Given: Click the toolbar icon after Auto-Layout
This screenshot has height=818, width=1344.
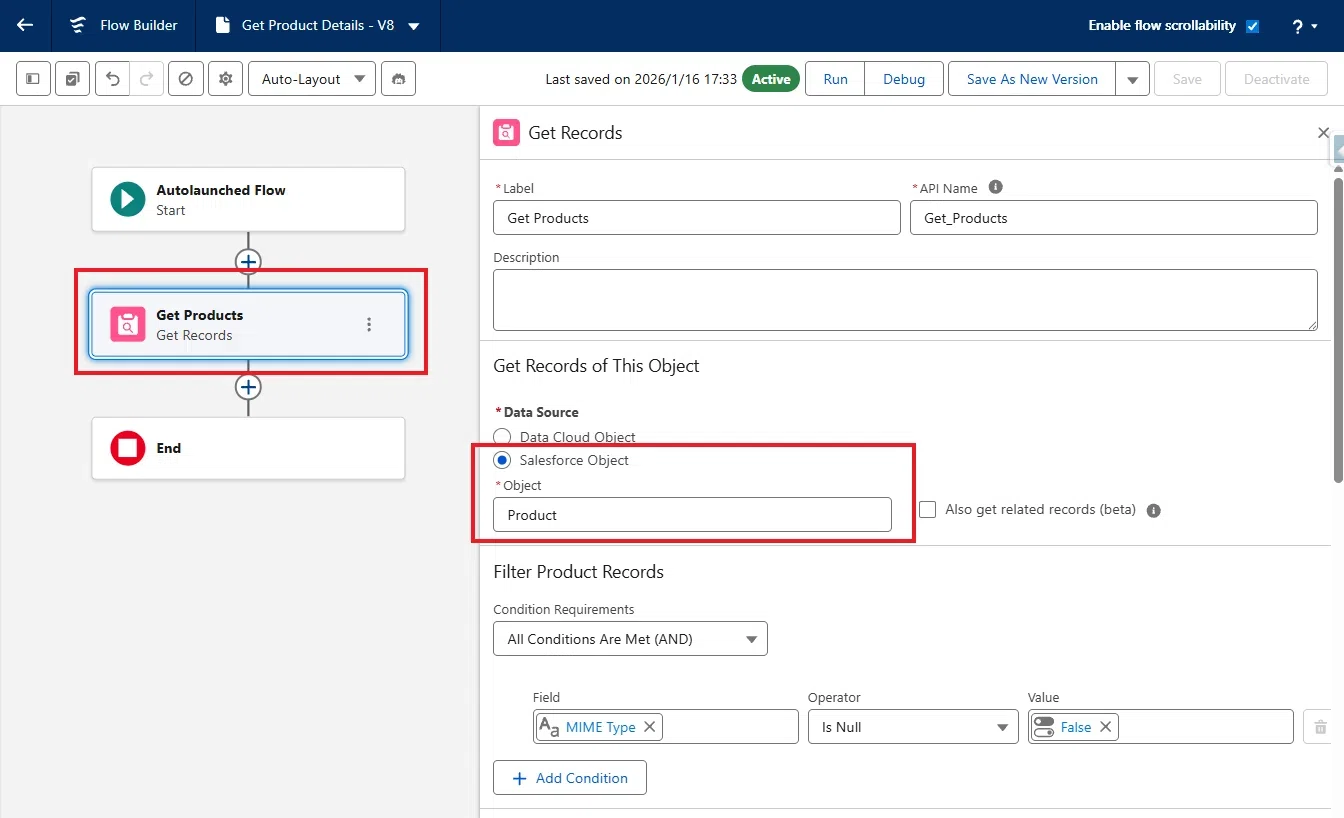Looking at the screenshot, I should (398, 79).
